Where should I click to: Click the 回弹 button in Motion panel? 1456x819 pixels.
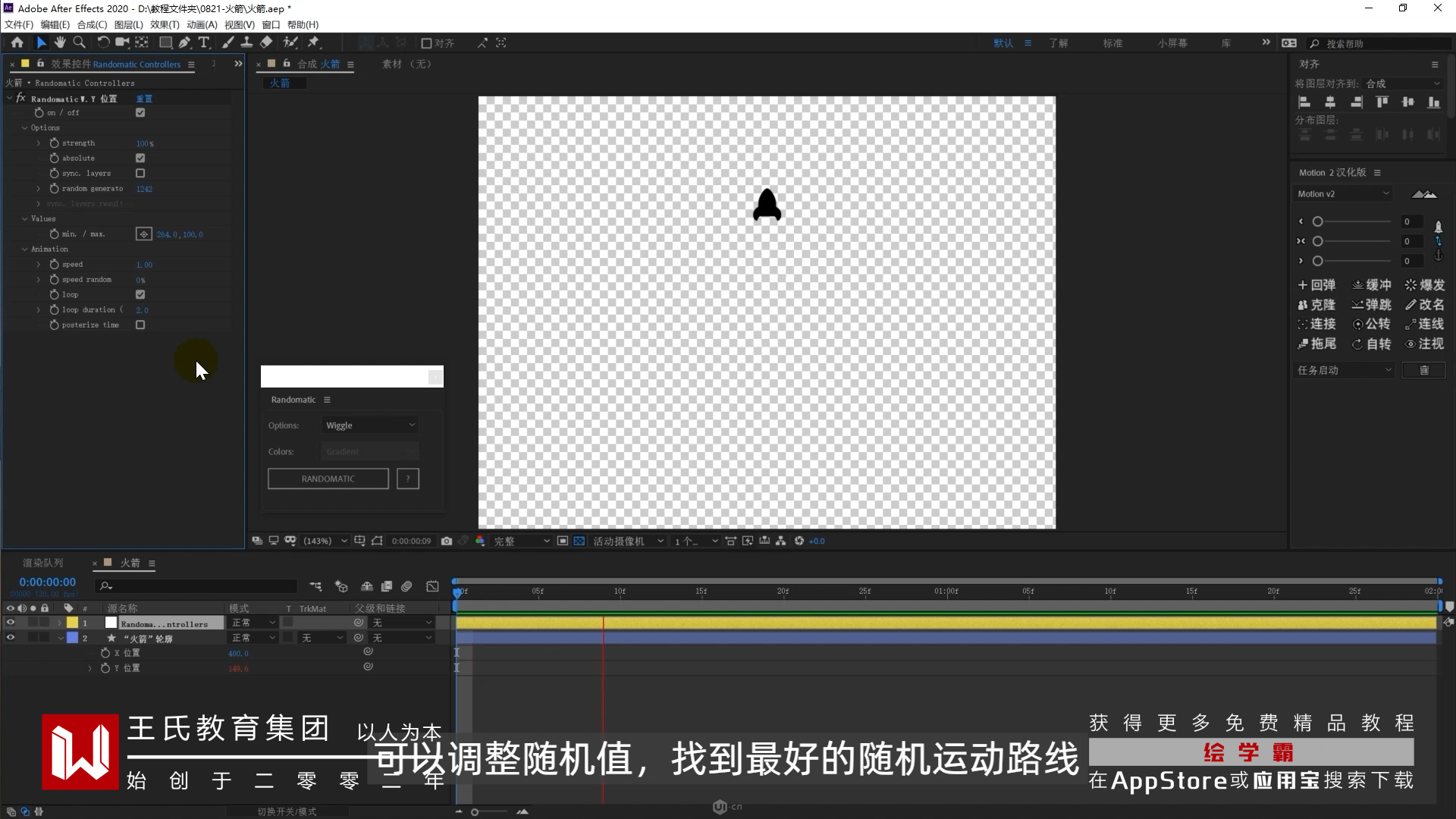(1317, 285)
